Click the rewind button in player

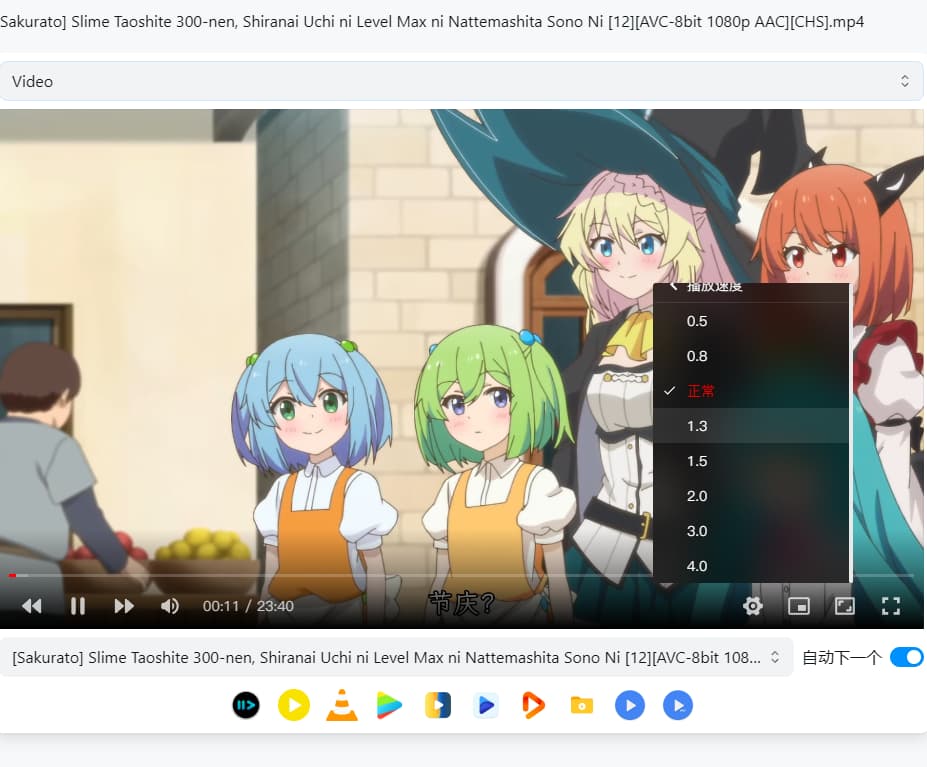coord(32,606)
